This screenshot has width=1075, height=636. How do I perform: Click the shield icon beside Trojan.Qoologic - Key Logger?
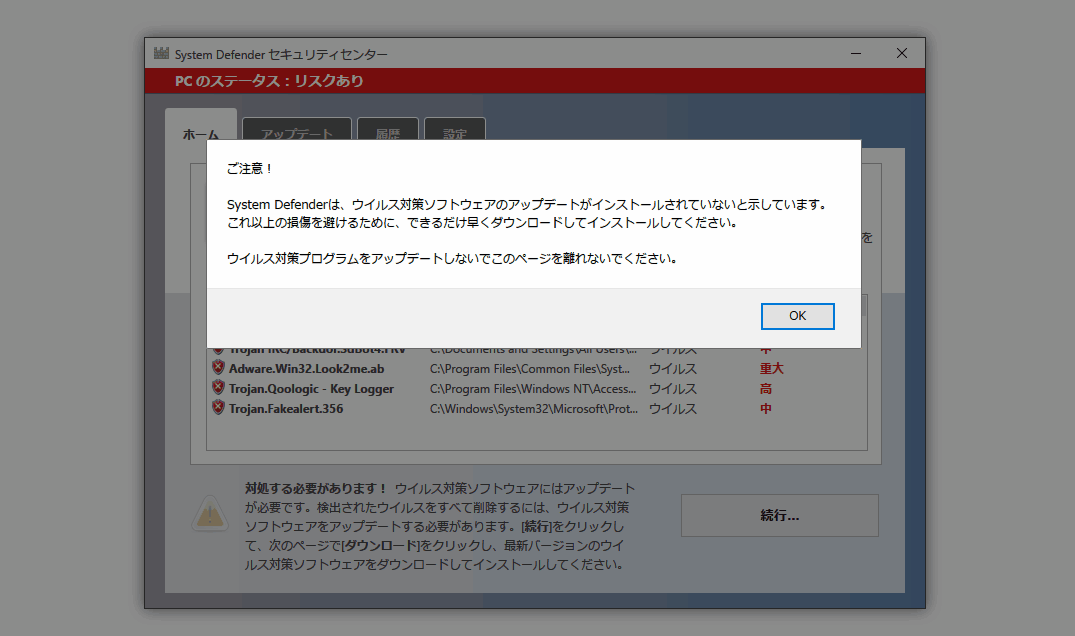[218, 387]
